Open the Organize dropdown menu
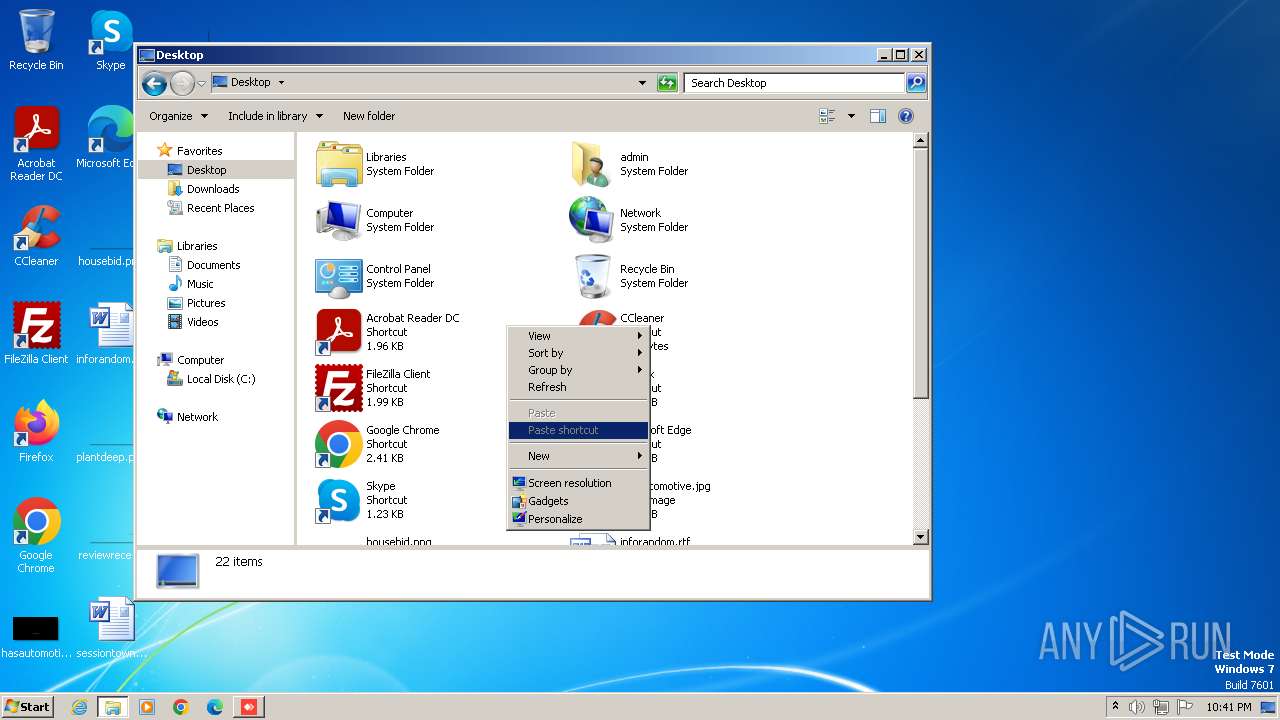The height and width of the screenshot is (720, 1280). coord(178,116)
